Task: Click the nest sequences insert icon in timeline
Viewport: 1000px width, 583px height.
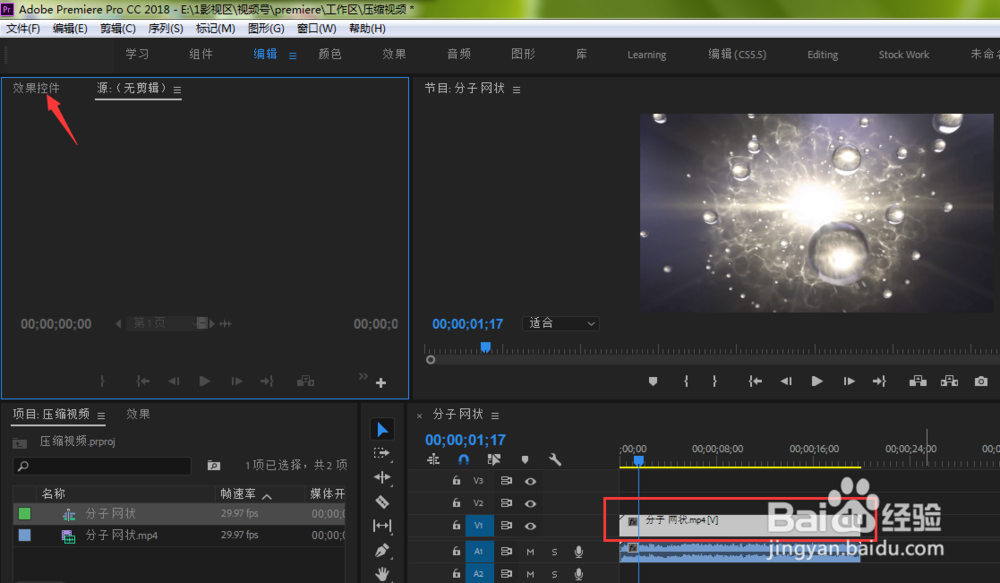Action: [x=433, y=459]
